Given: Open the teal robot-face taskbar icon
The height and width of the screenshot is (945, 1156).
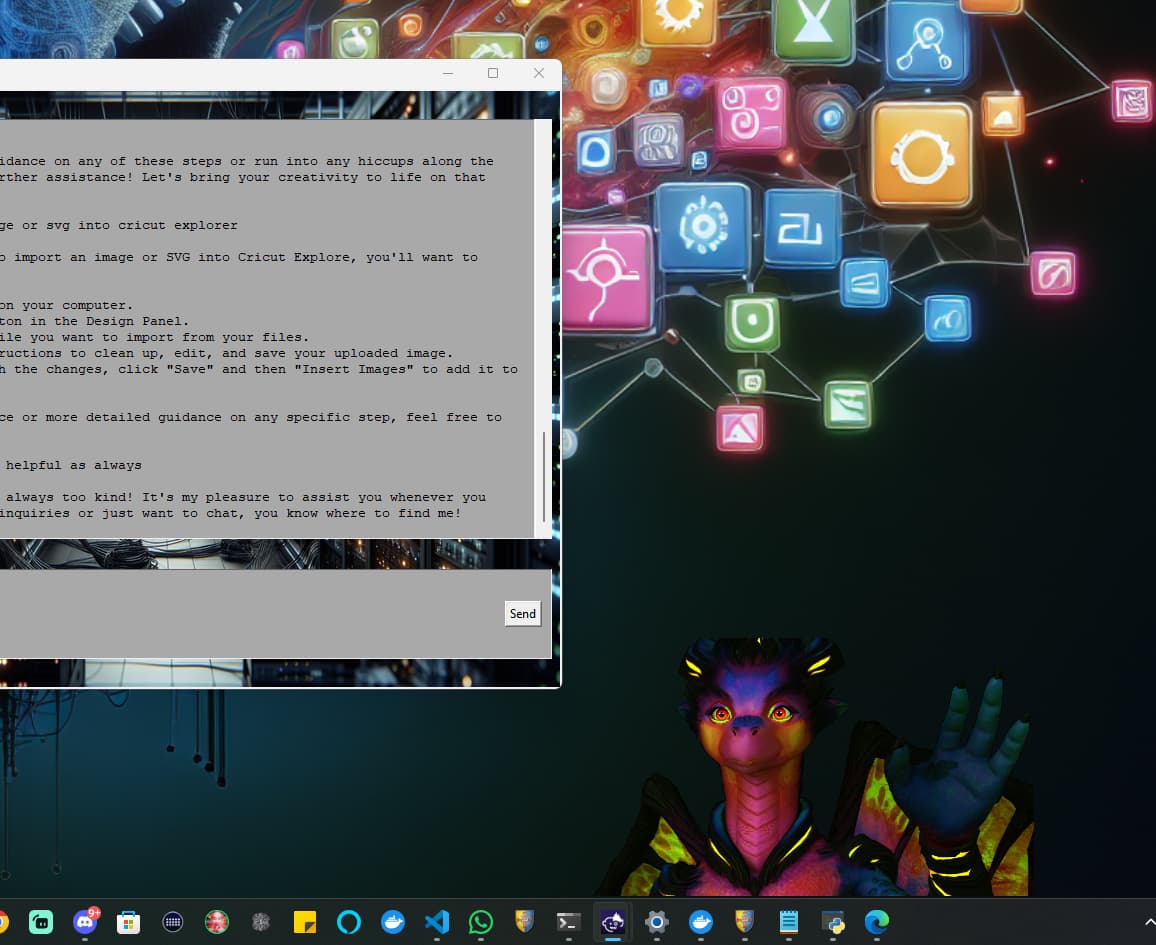Looking at the screenshot, I should pyautogui.click(x=41, y=921).
